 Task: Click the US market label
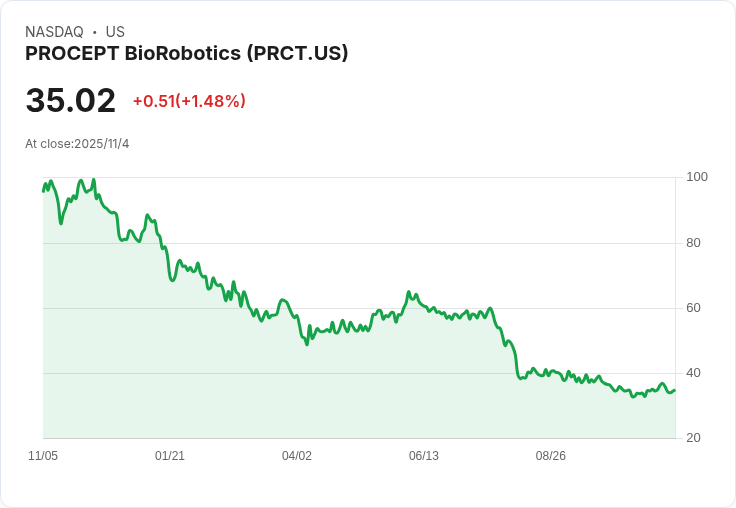tap(115, 32)
